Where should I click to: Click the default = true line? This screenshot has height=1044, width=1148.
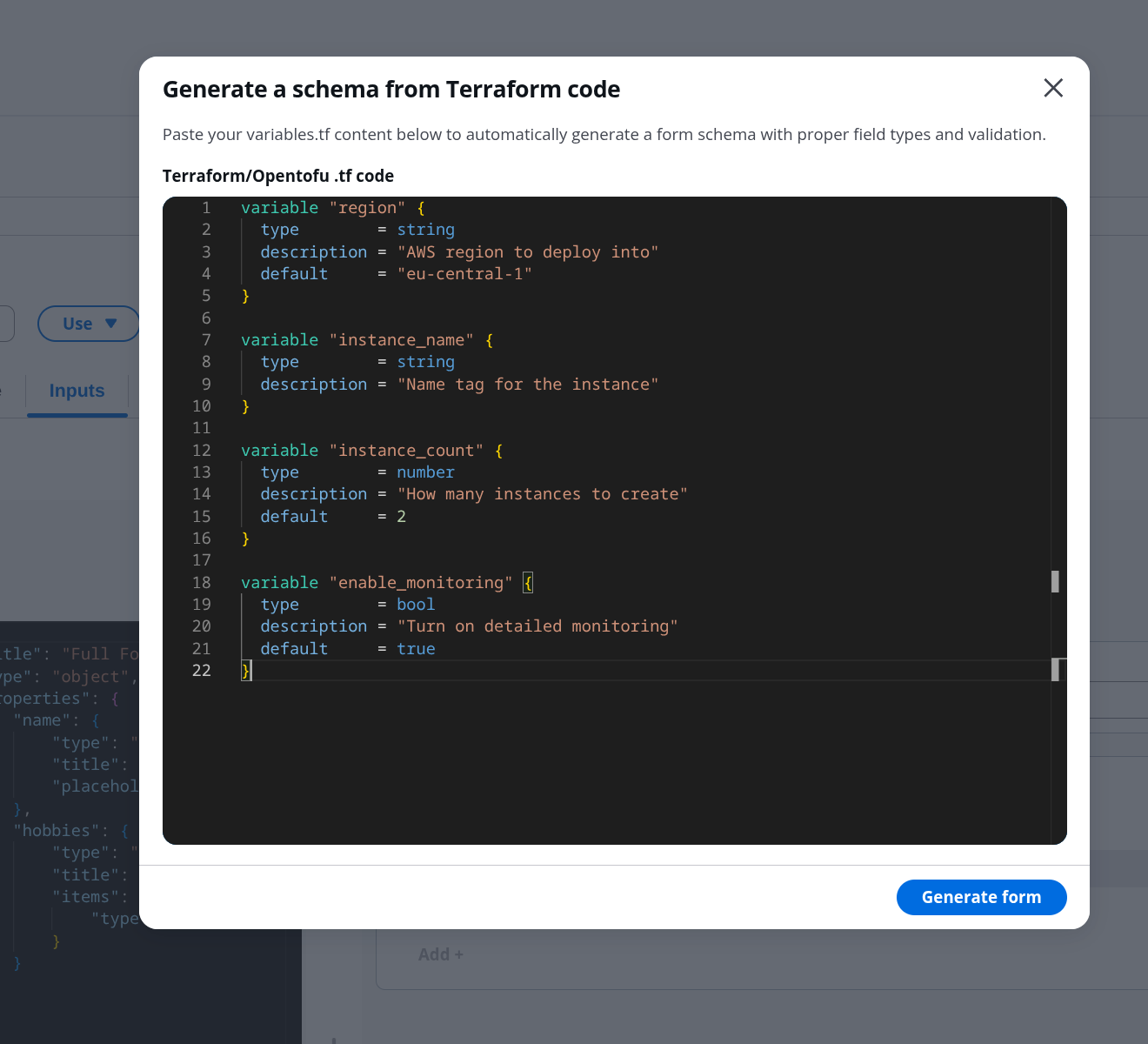coord(348,649)
